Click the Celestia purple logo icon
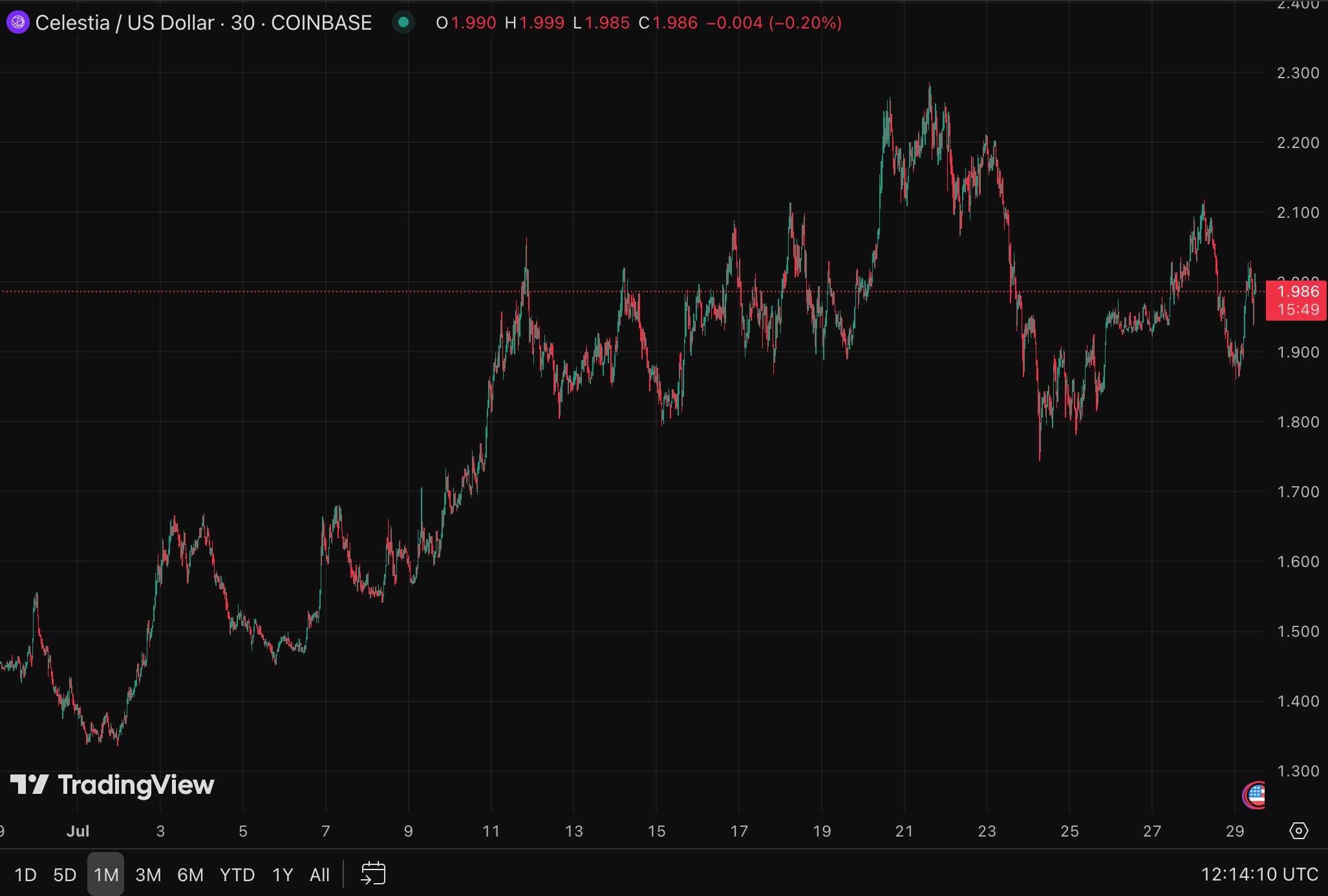The width and height of the screenshot is (1328, 896). (18, 23)
